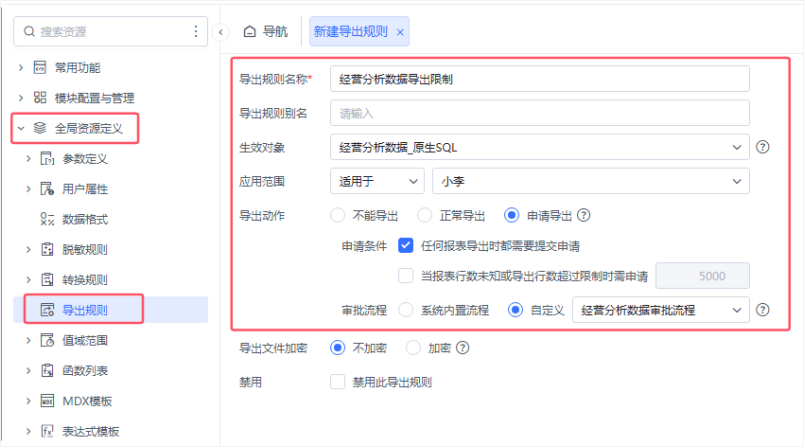Expand the 用户属性 tree node
The height and width of the screenshot is (448, 805).
coord(28,189)
